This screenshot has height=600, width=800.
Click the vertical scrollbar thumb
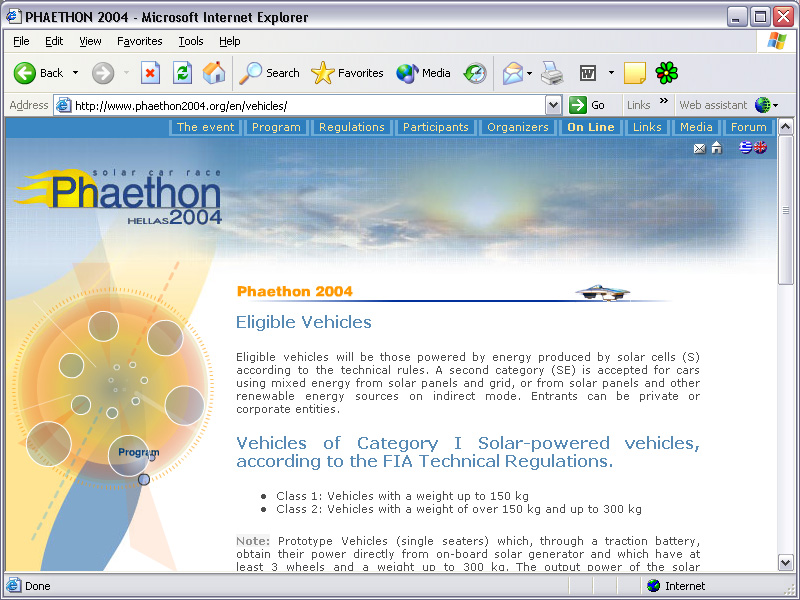click(x=786, y=210)
